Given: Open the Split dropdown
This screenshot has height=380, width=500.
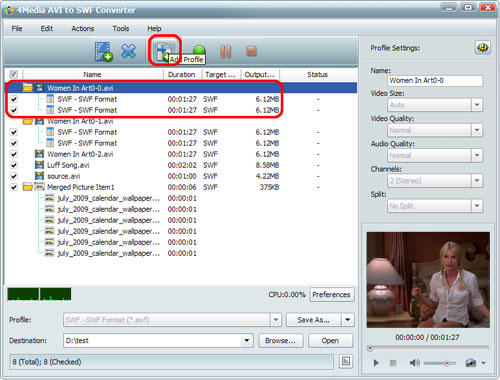Looking at the screenshot, I should (x=477, y=206).
